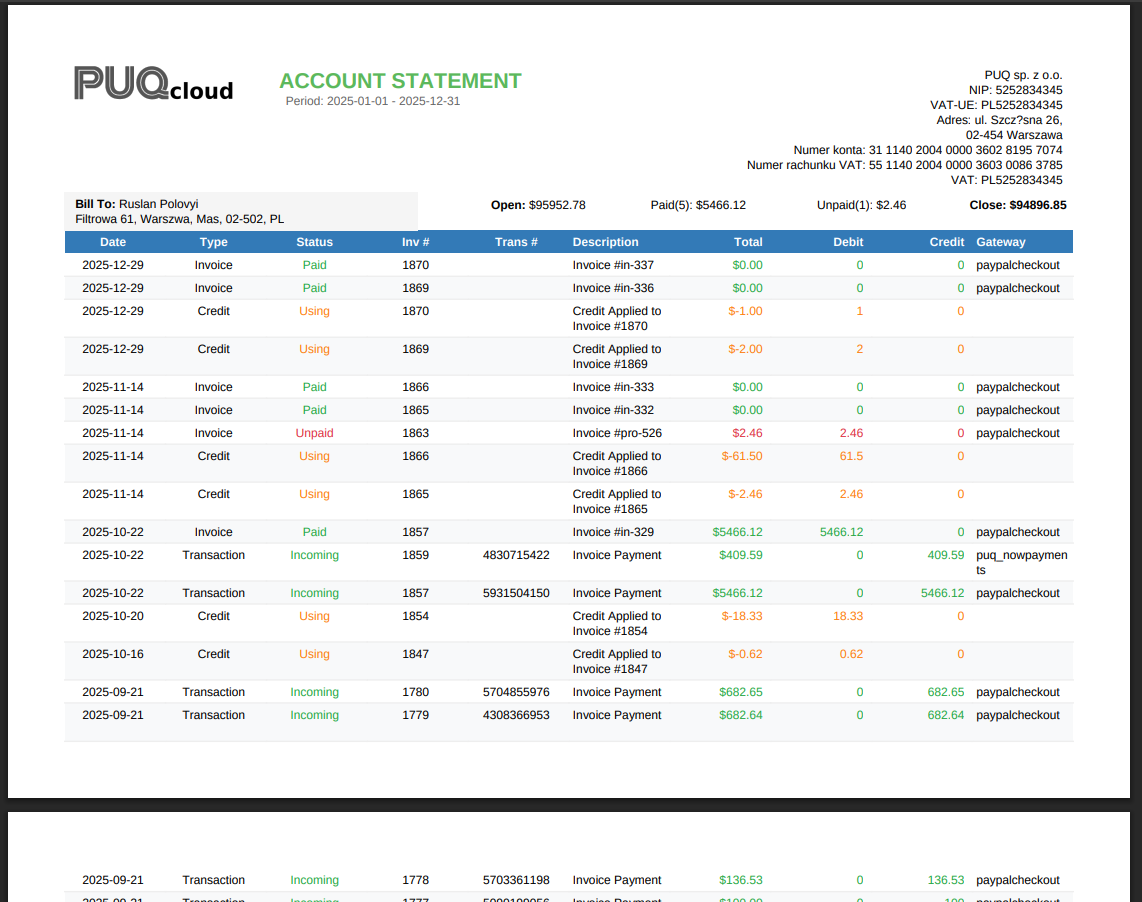Click the ACCOUNT STATEMENT heading
The height and width of the screenshot is (902, 1142).
tap(400, 81)
